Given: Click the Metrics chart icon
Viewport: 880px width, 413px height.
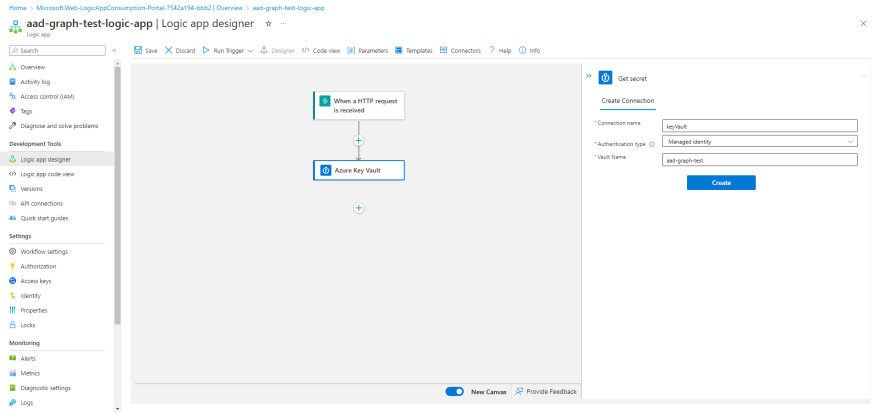Looking at the screenshot, I should click(x=13, y=373).
